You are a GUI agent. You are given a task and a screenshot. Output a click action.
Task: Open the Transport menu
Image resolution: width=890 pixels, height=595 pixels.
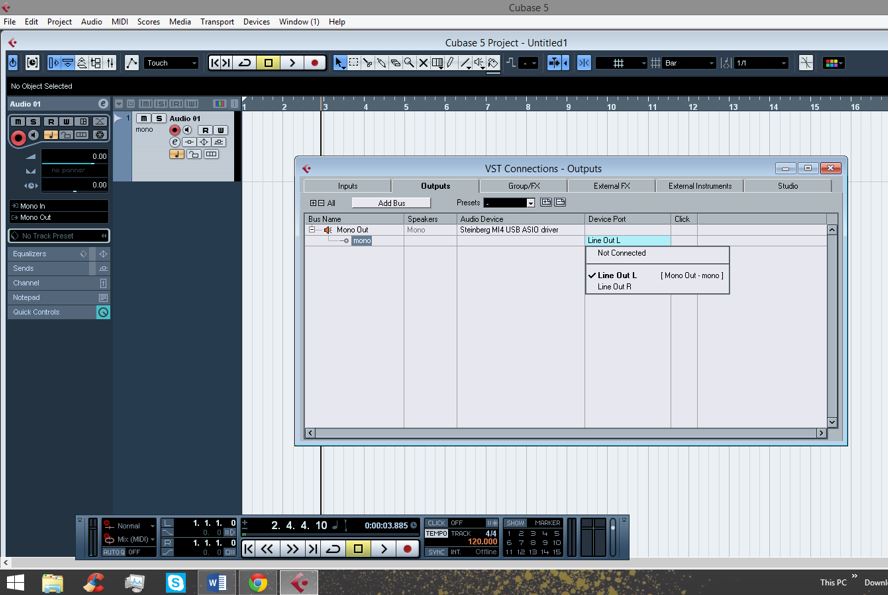tap(217, 22)
